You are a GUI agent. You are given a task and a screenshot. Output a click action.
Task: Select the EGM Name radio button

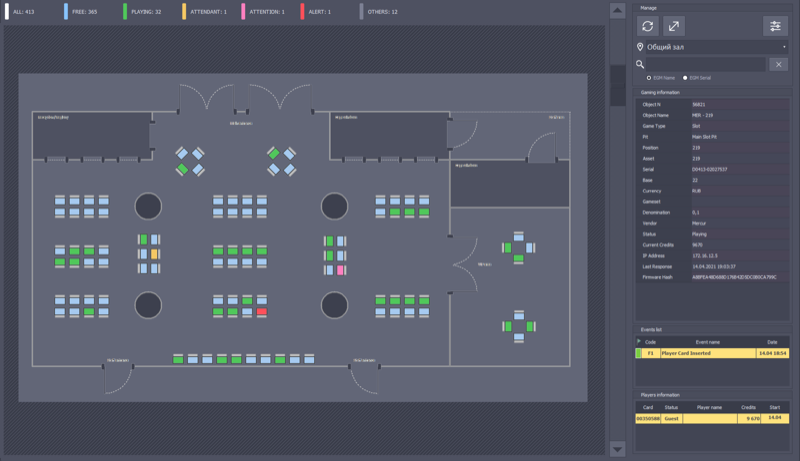pos(649,77)
